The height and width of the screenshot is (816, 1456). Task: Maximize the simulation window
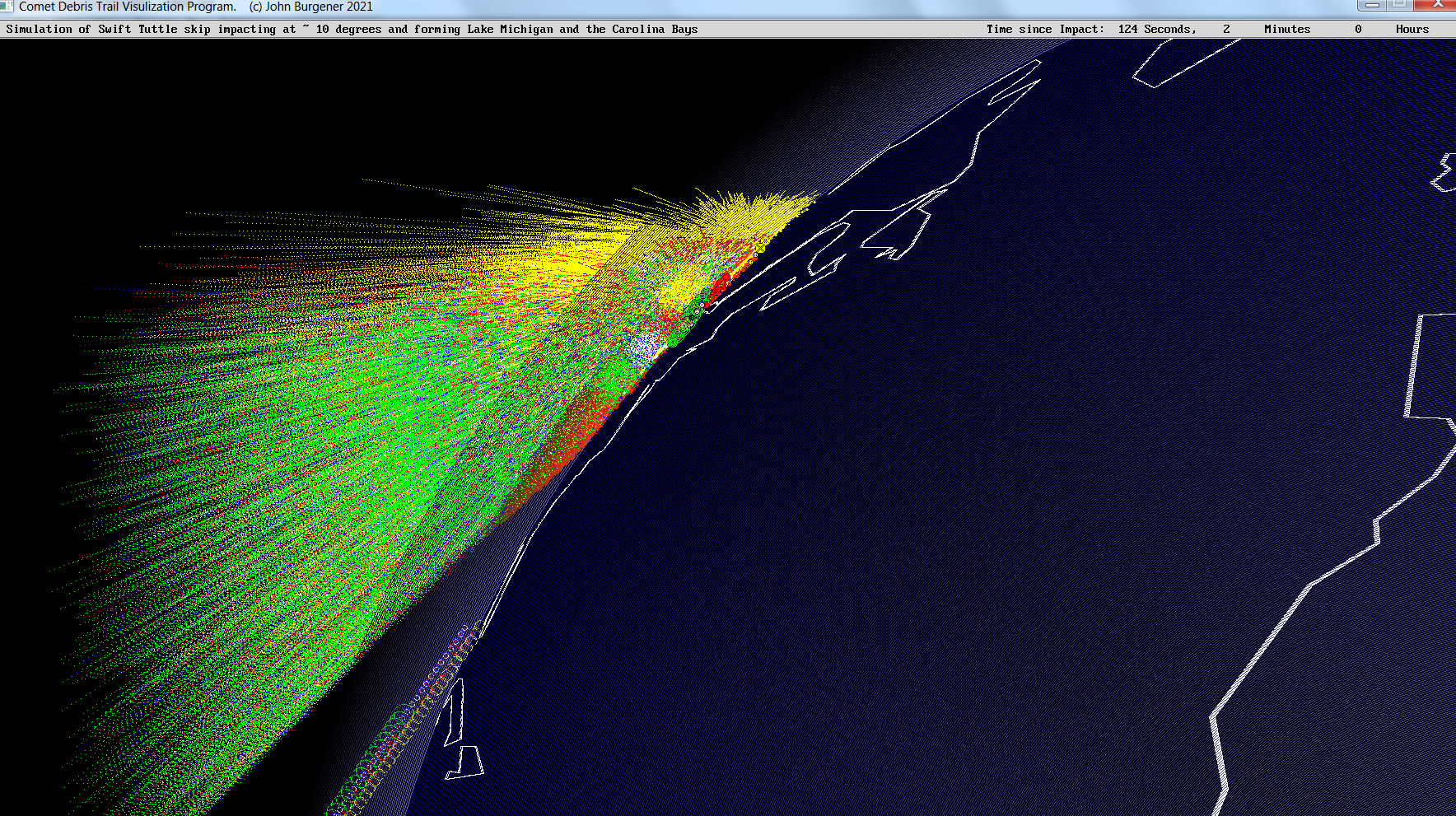pyautogui.click(x=1399, y=4)
